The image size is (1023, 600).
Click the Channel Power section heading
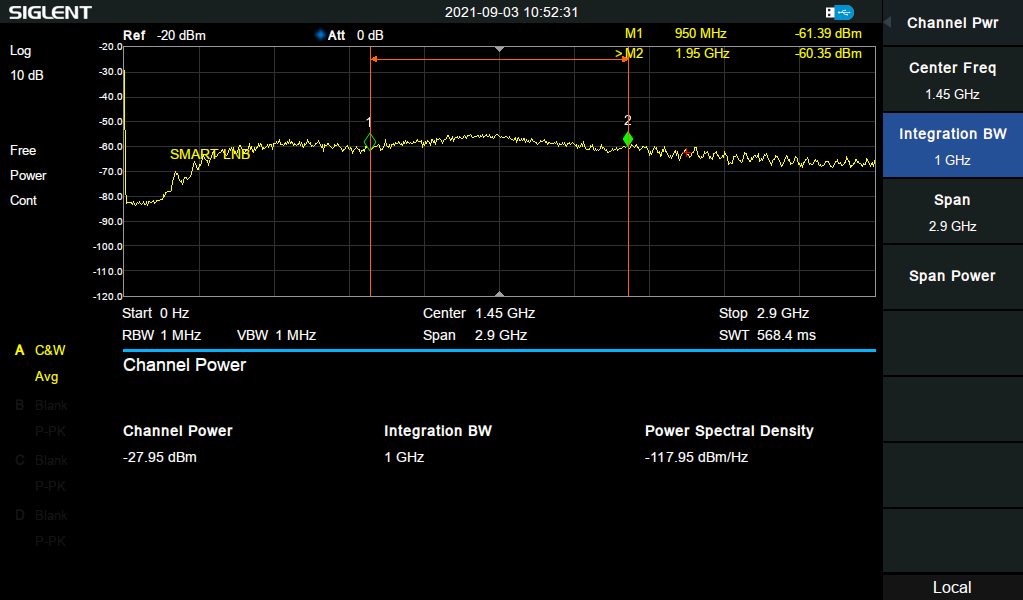tap(185, 365)
